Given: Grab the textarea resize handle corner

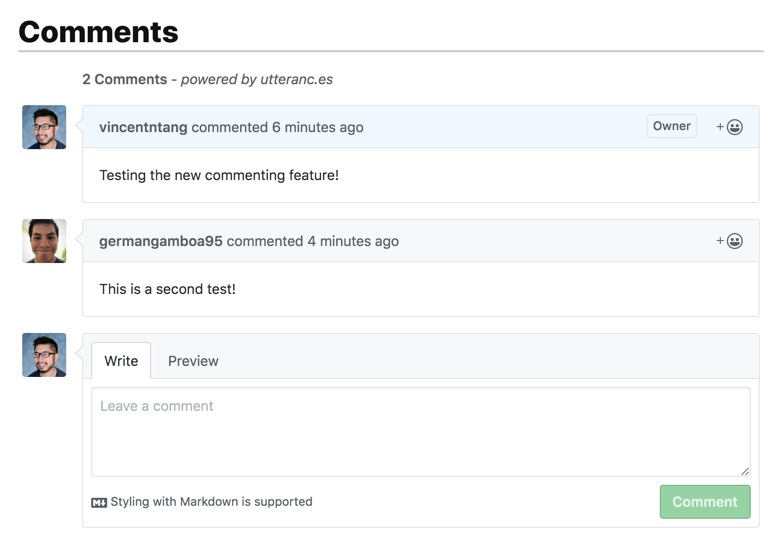Looking at the screenshot, I should pyautogui.click(x=745, y=471).
